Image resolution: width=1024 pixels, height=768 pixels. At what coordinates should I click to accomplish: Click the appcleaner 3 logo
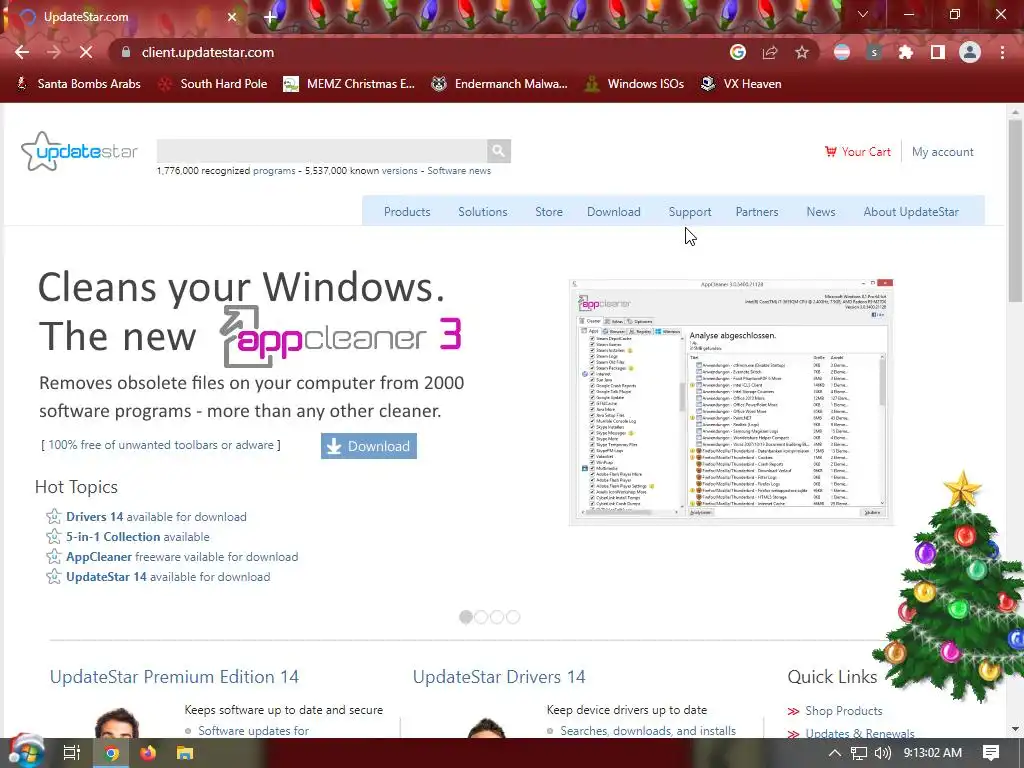(340, 336)
